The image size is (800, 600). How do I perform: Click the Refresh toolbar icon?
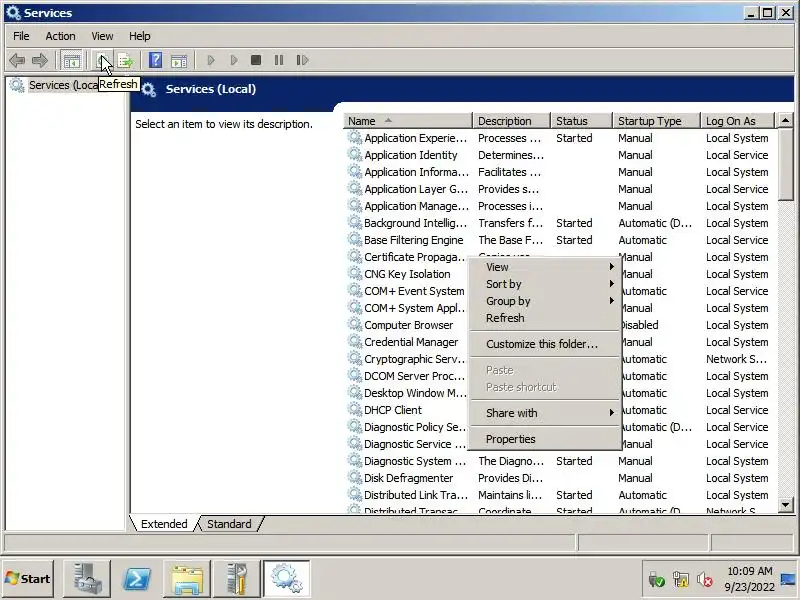tap(103, 61)
